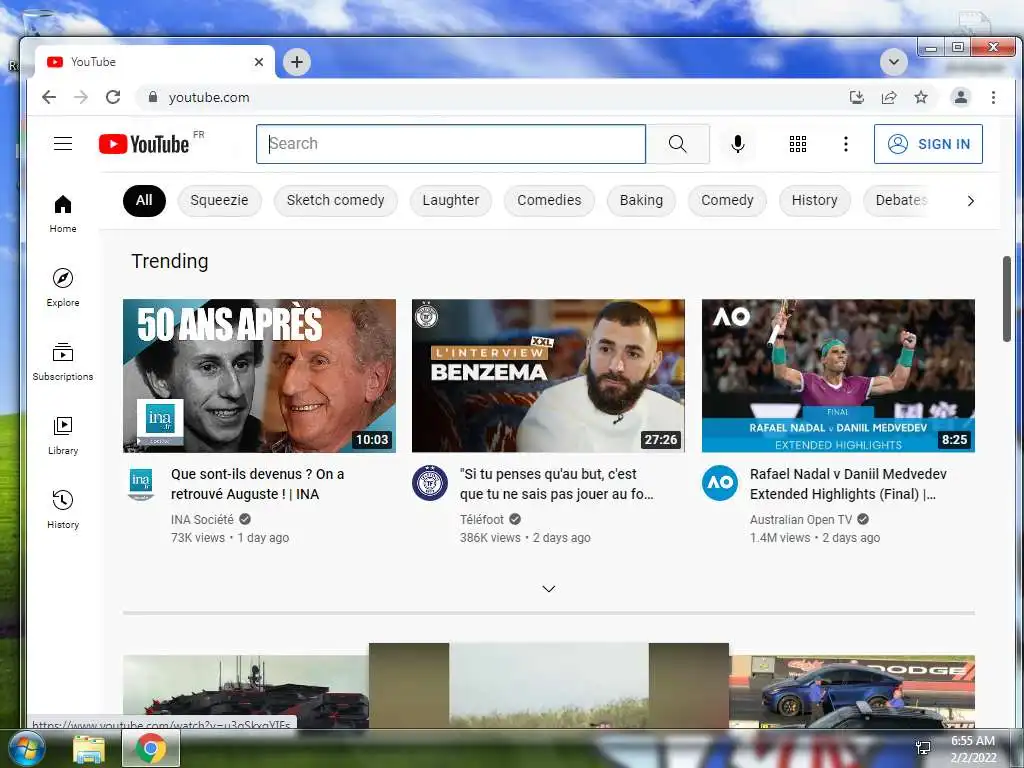Click the browser forward arrow
The image size is (1024, 768).
click(x=81, y=97)
